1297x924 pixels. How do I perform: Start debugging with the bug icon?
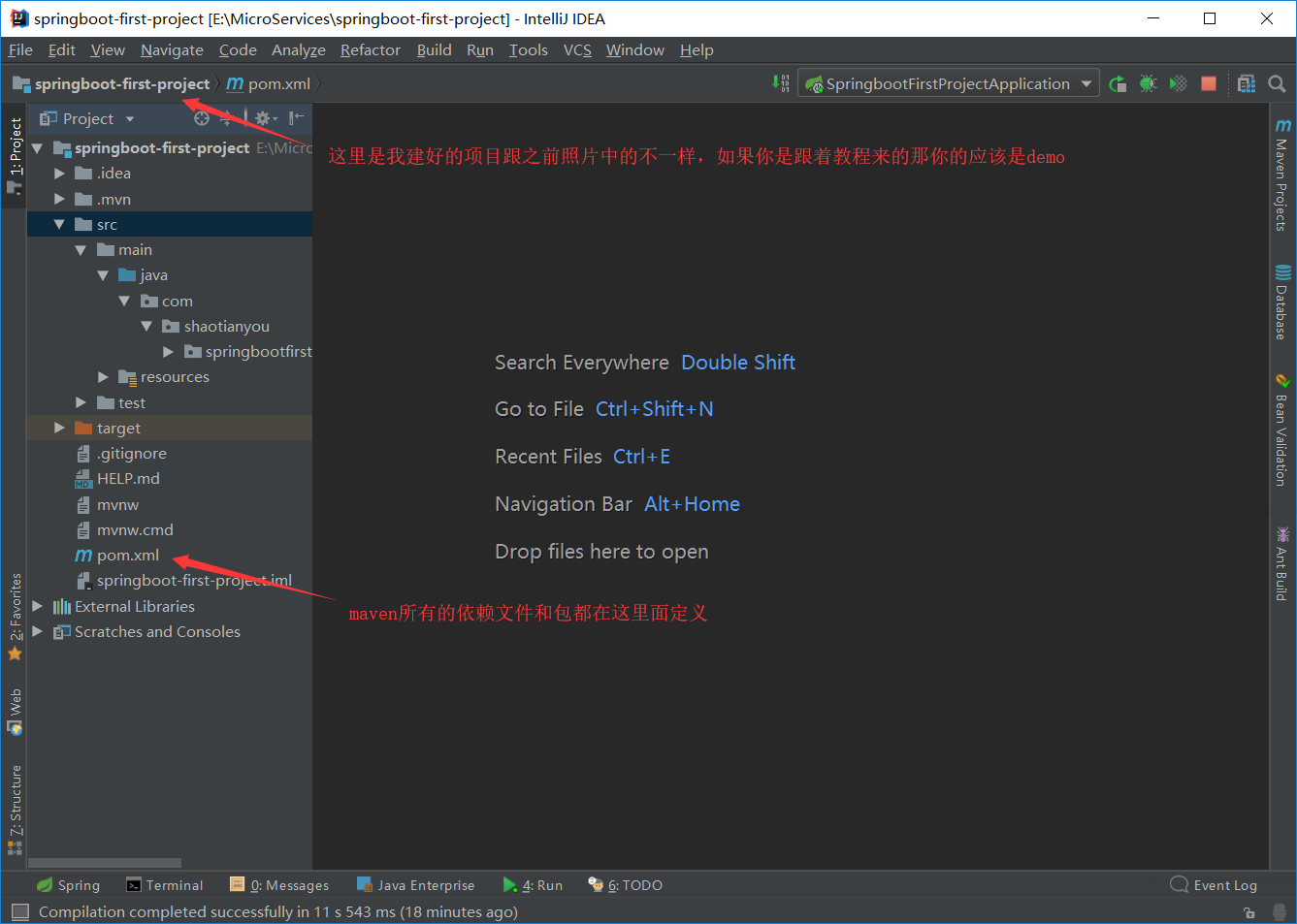1148,83
